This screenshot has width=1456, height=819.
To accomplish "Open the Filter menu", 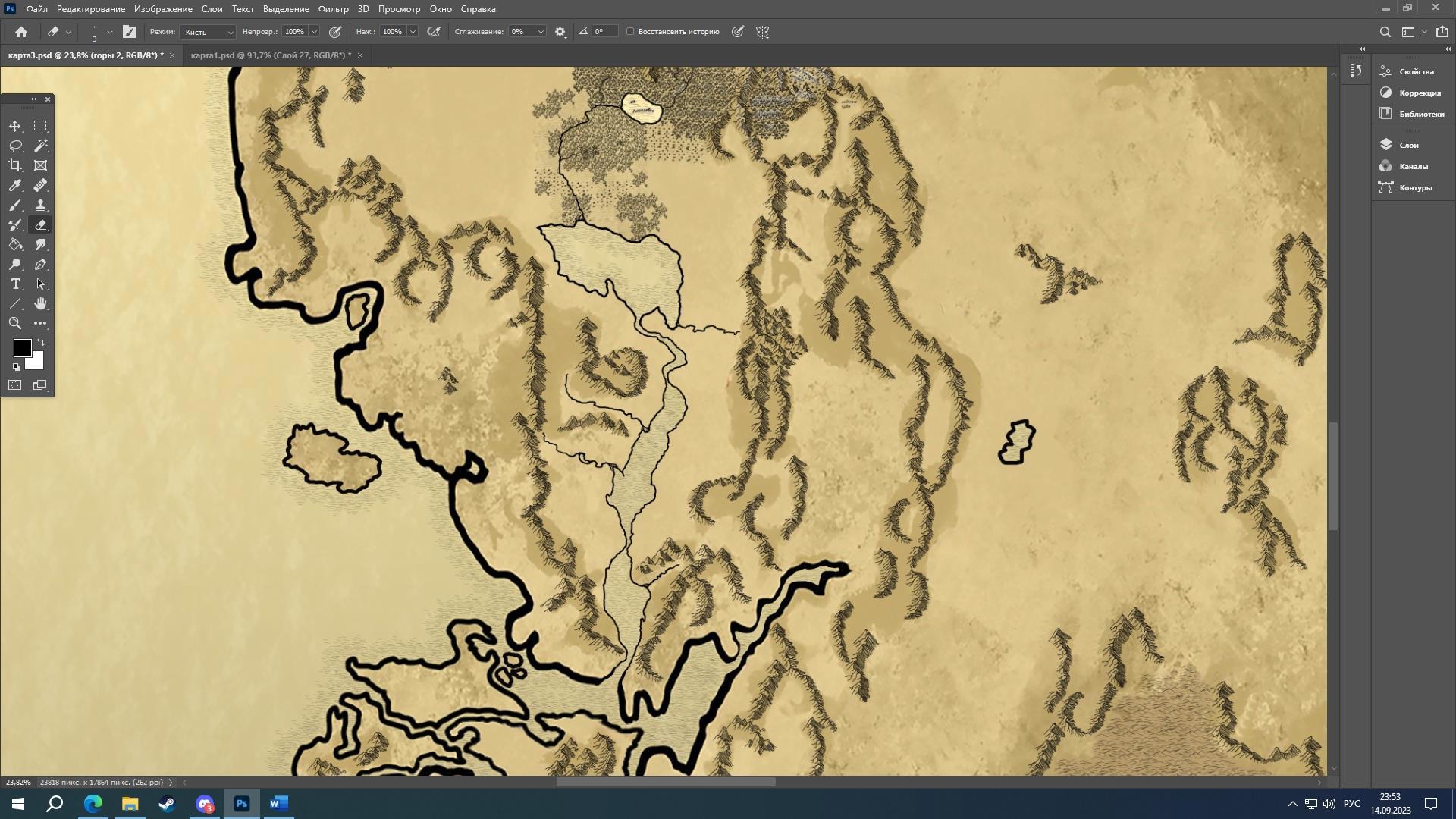I will click(333, 9).
